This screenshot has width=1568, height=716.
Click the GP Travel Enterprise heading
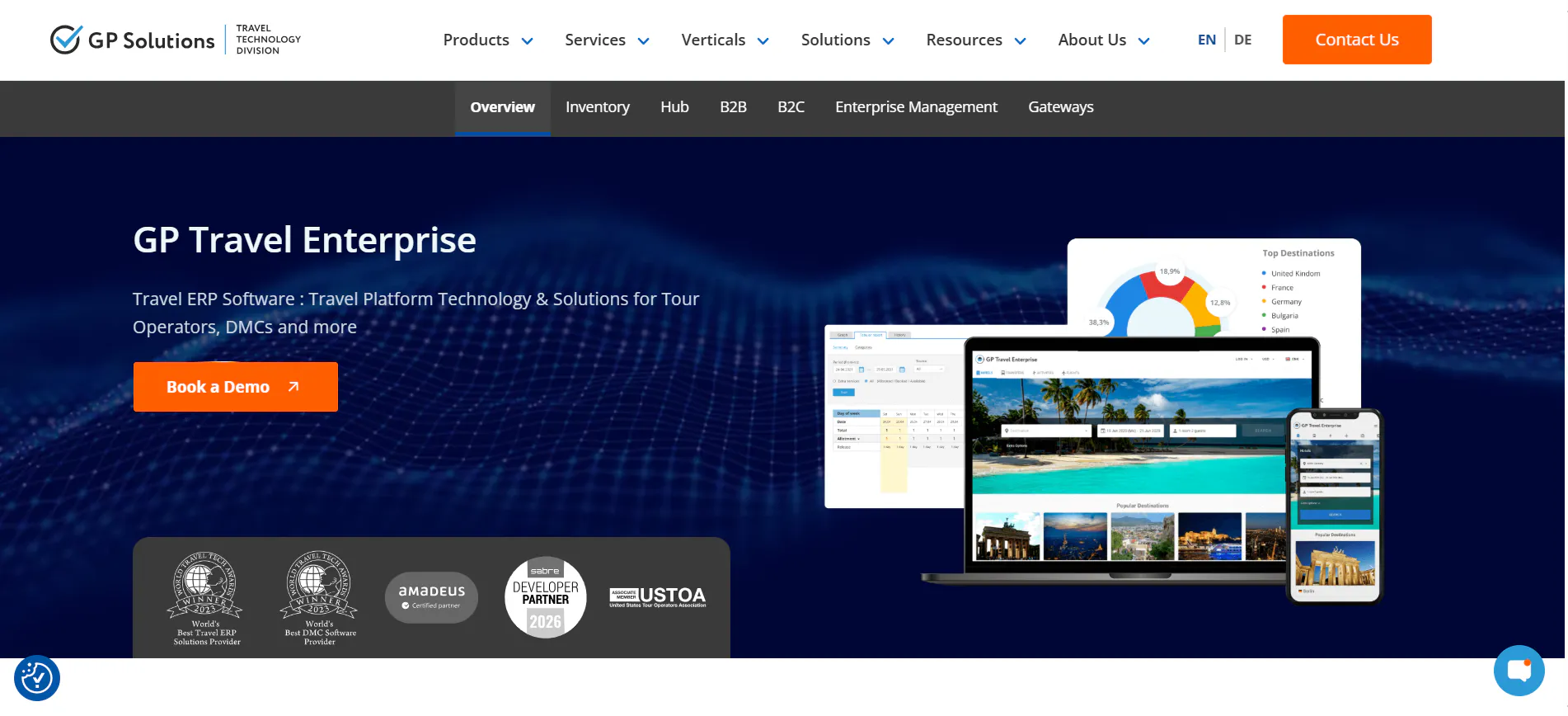305,240
